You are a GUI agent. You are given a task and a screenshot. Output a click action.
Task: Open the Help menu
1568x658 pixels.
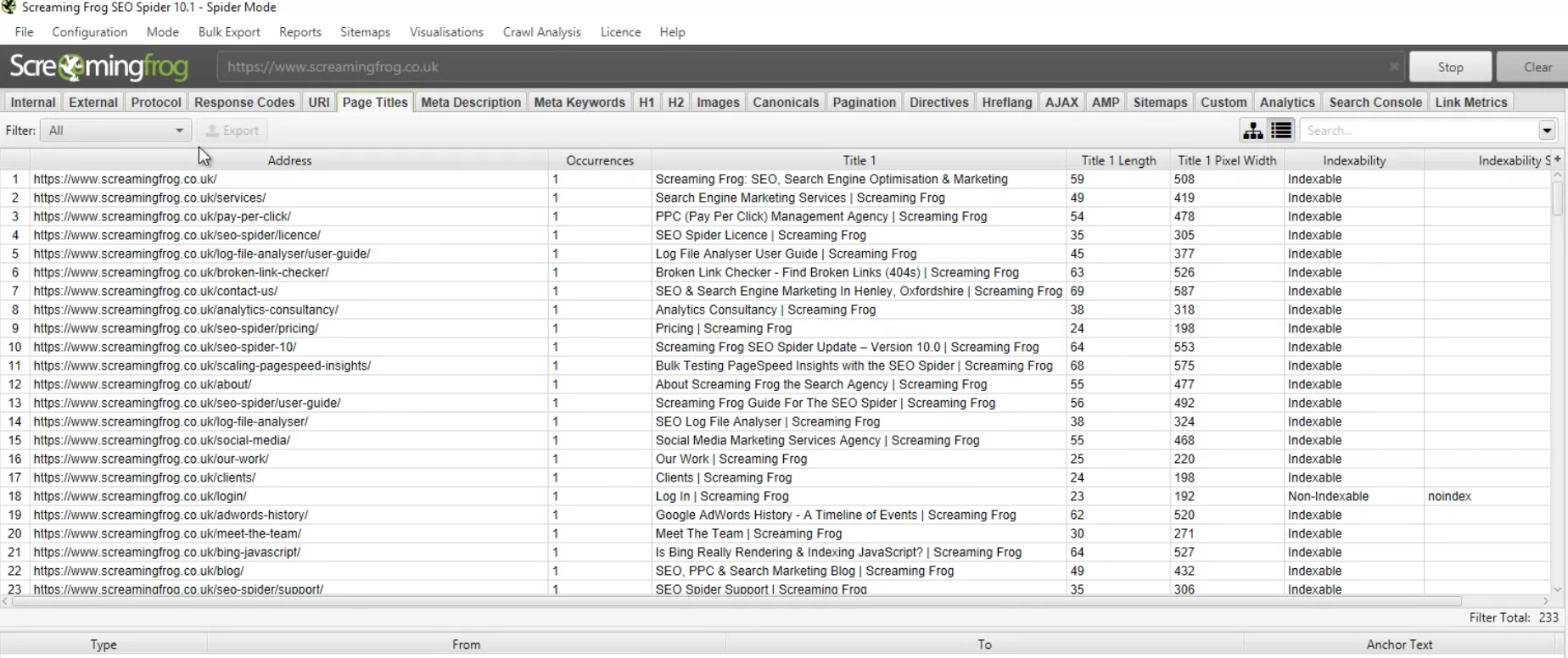pyautogui.click(x=672, y=31)
